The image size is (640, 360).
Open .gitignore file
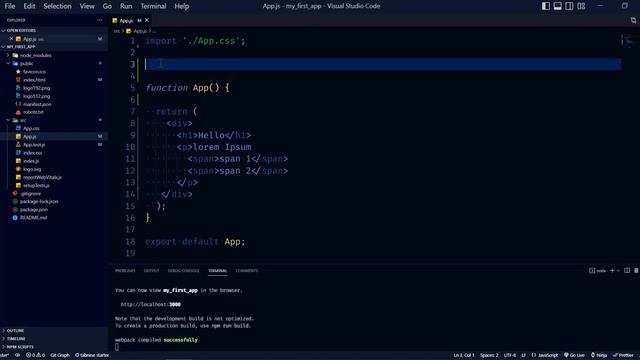[x=30, y=193]
